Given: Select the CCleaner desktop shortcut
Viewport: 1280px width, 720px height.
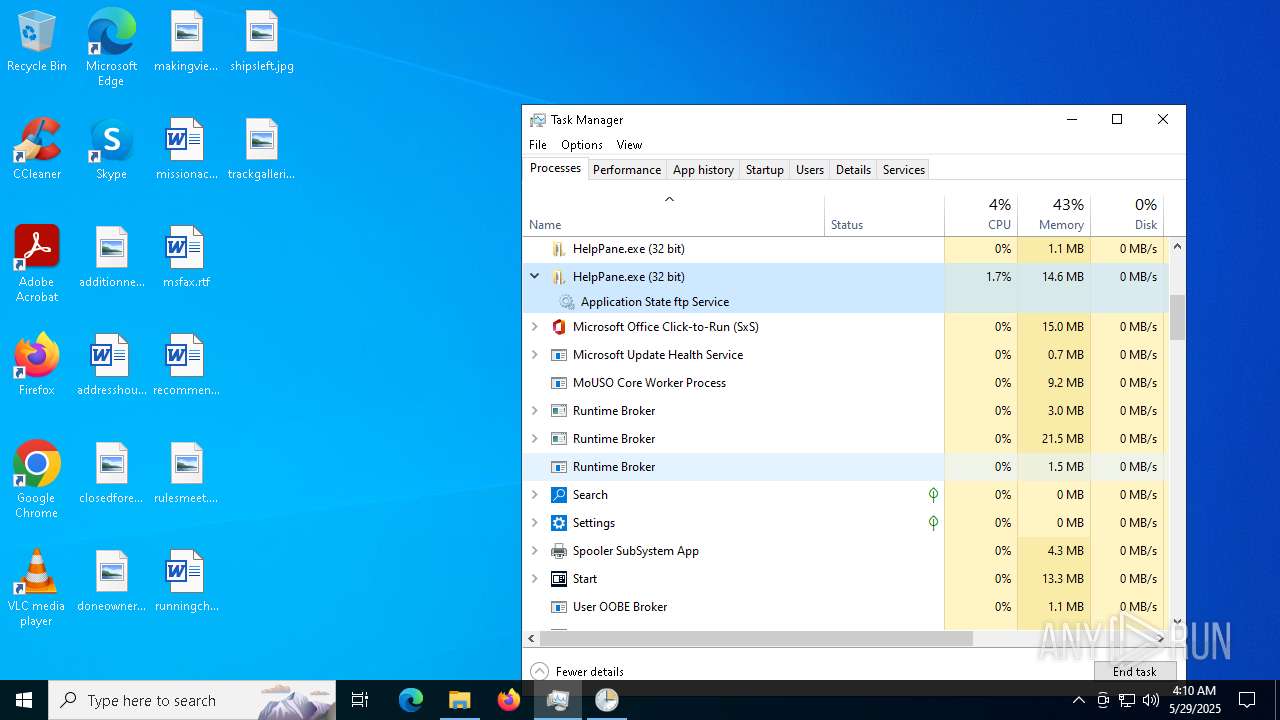Looking at the screenshot, I should click(37, 150).
